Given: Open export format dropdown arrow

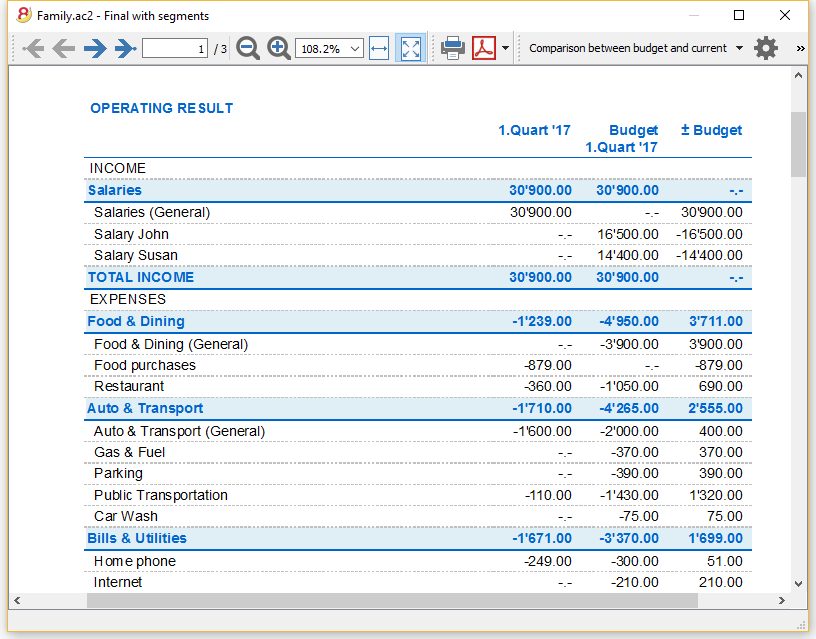Looking at the screenshot, I should [x=505, y=48].
